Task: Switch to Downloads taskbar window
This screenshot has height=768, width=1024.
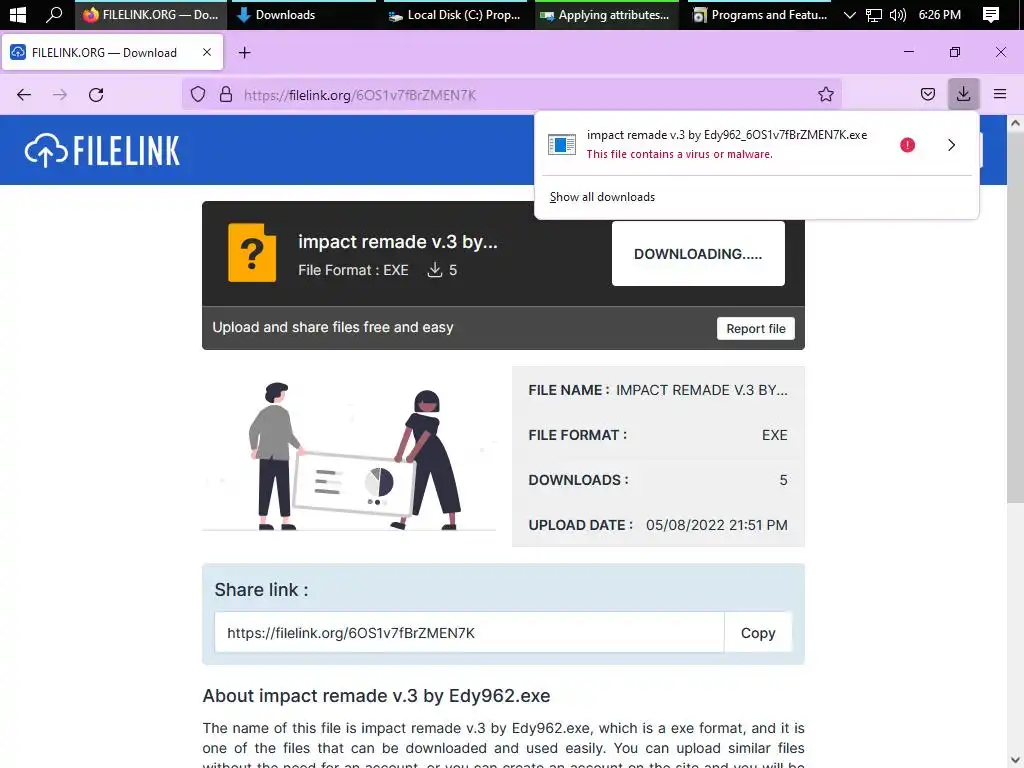Action: tap(303, 14)
